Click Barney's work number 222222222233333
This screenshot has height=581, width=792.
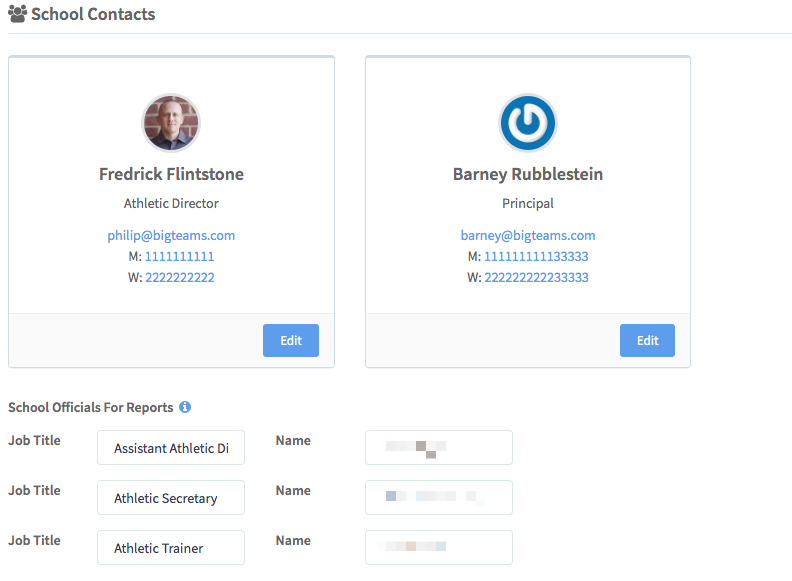point(536,278)
